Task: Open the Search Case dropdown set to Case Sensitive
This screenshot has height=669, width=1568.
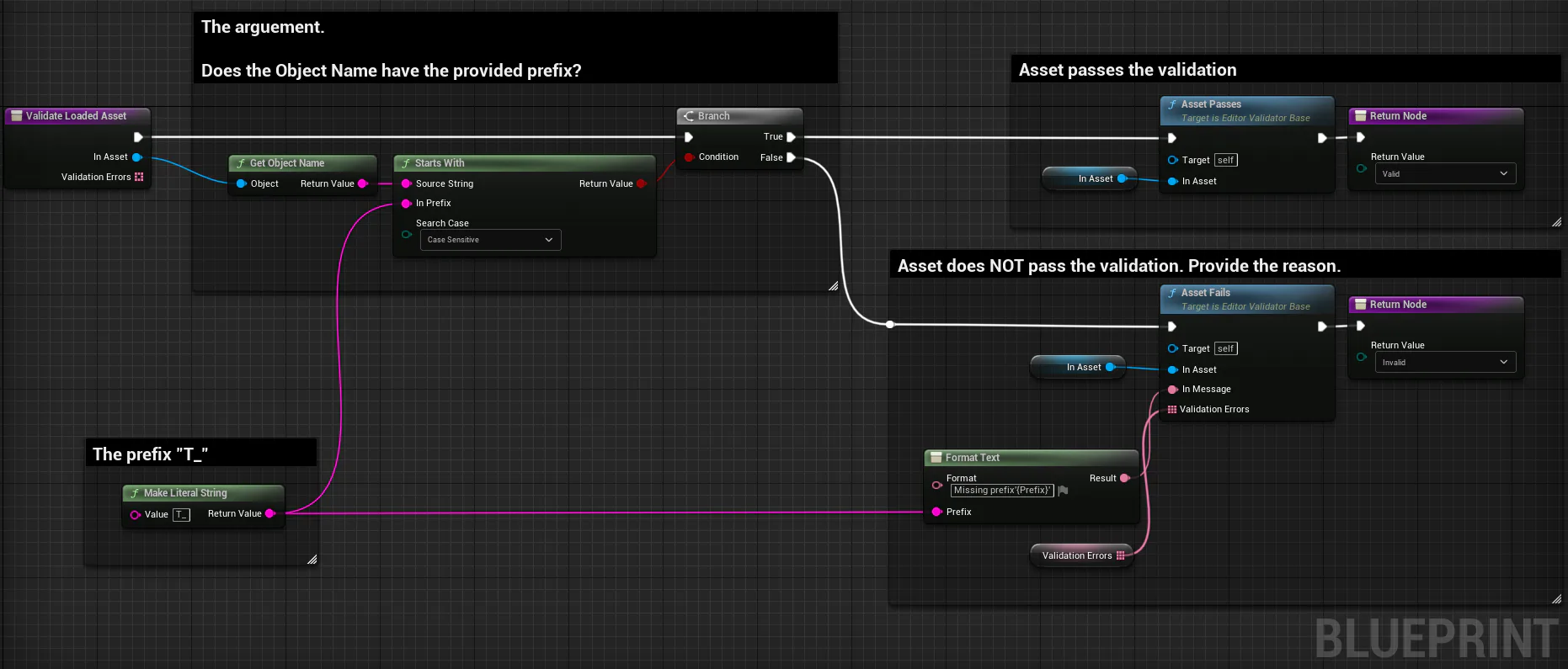Action: click(490, 240)
